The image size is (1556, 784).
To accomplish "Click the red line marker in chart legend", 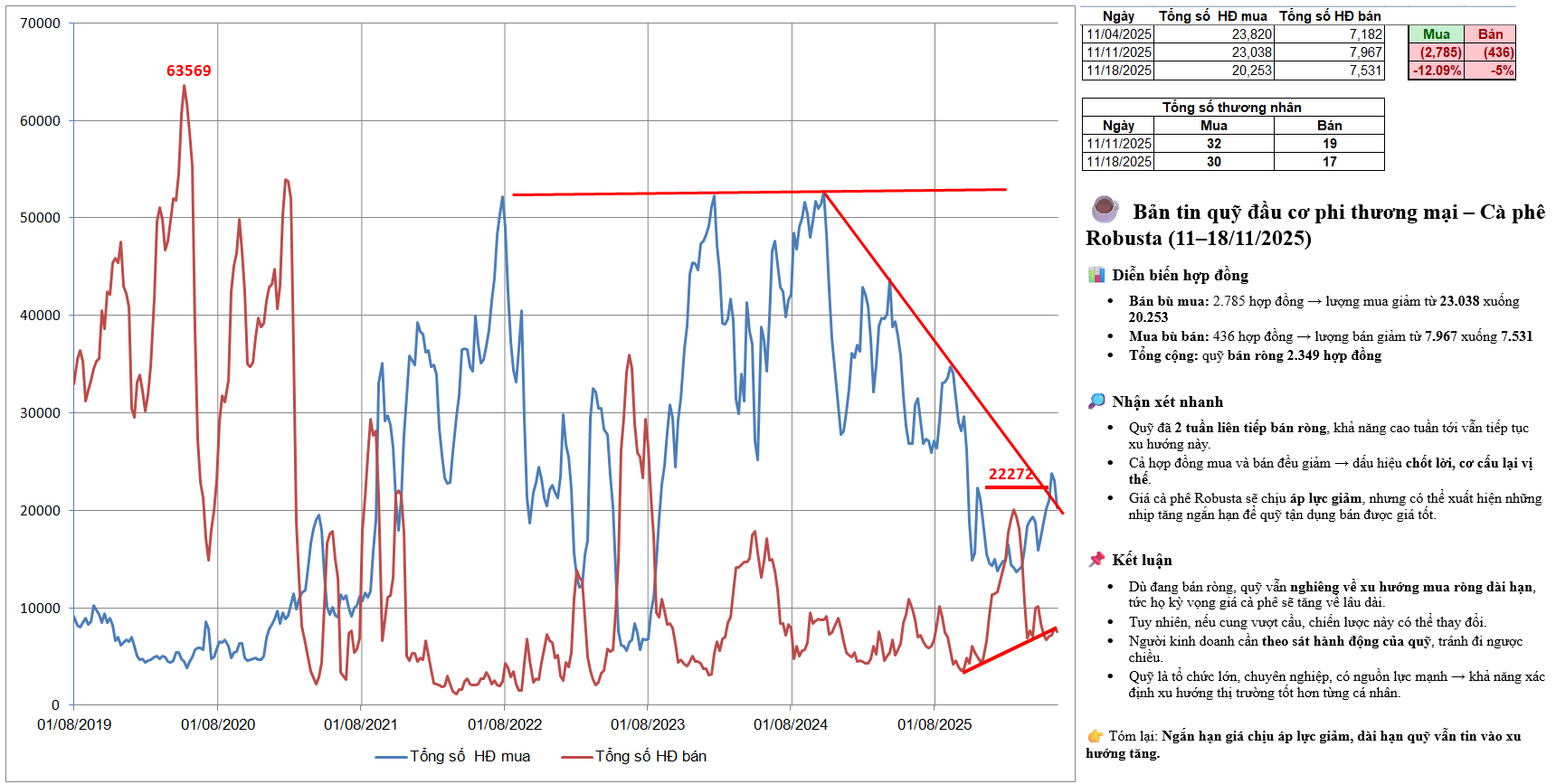I will pos(576,757).
